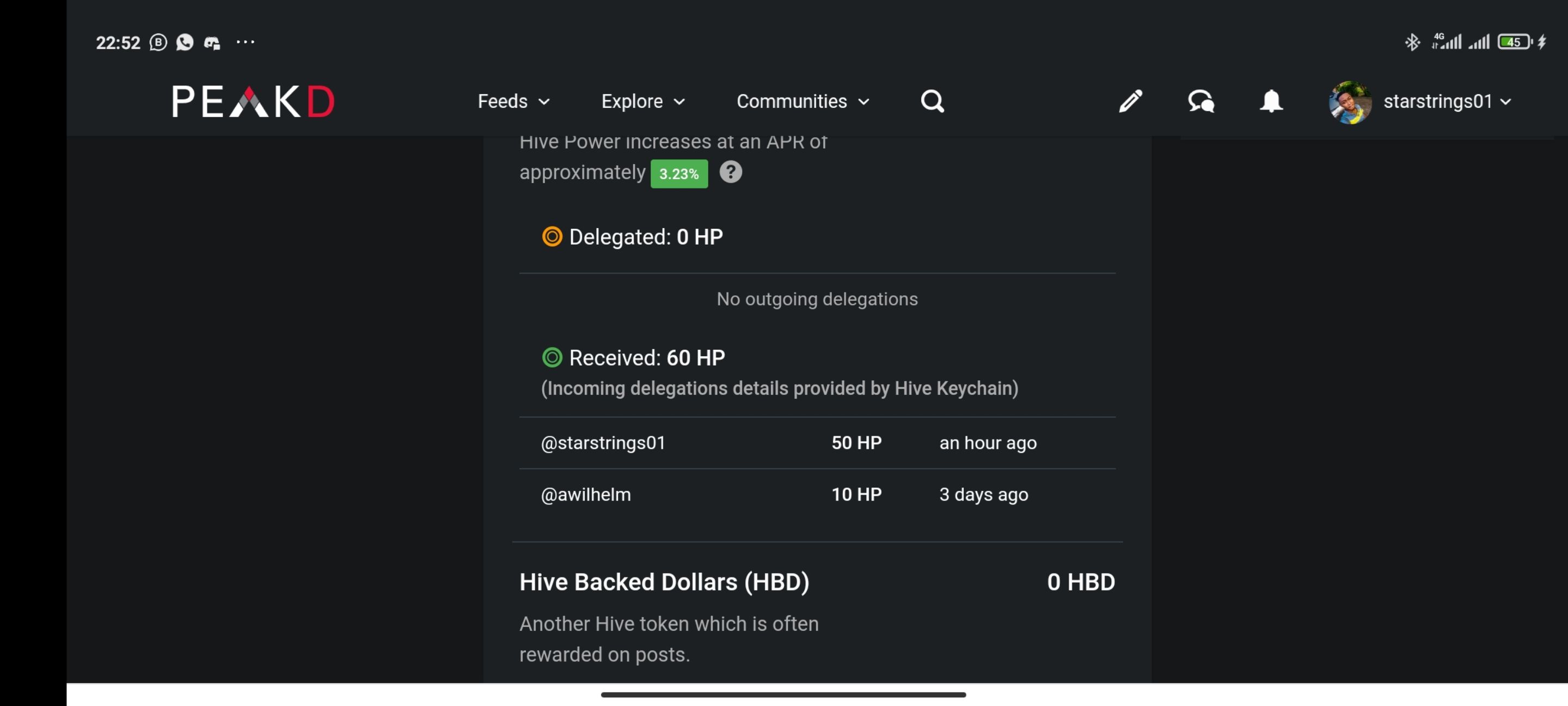Viewport: 1568px width, 706px height.
Task: Click the pencil compose post icon
Action: click(1130, 101)
